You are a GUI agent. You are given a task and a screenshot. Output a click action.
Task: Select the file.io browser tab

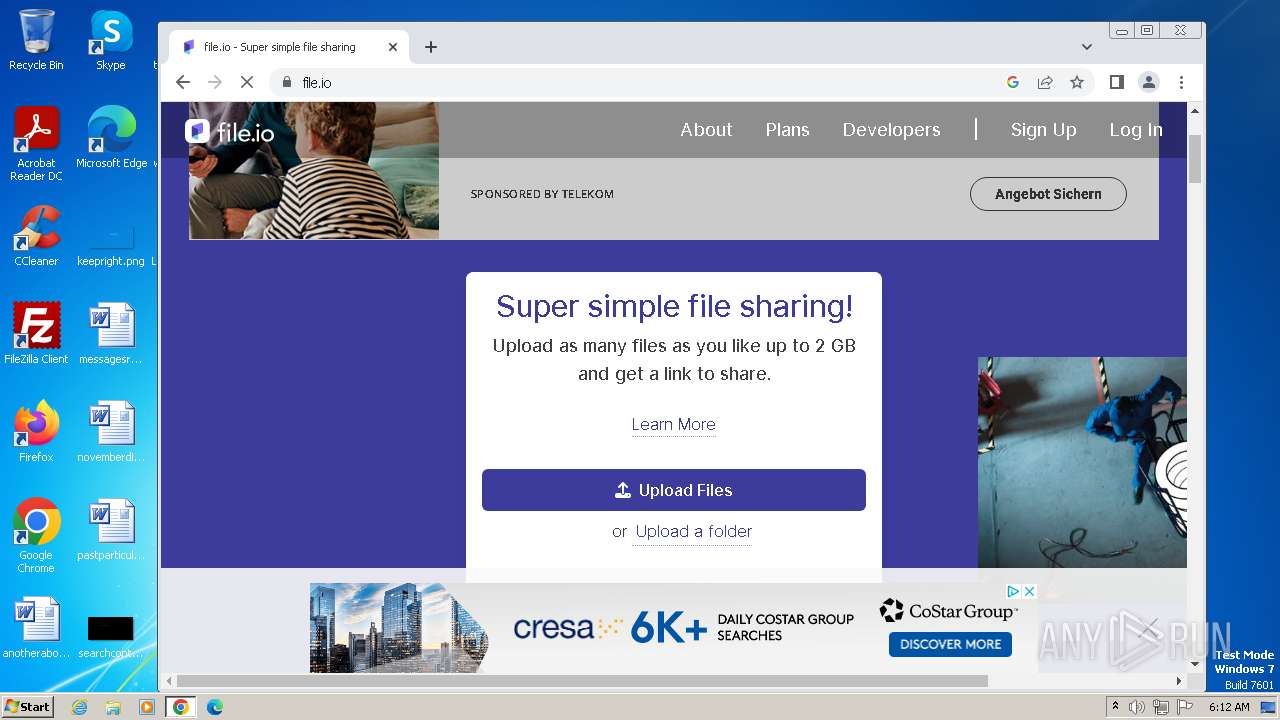point(288,47)
